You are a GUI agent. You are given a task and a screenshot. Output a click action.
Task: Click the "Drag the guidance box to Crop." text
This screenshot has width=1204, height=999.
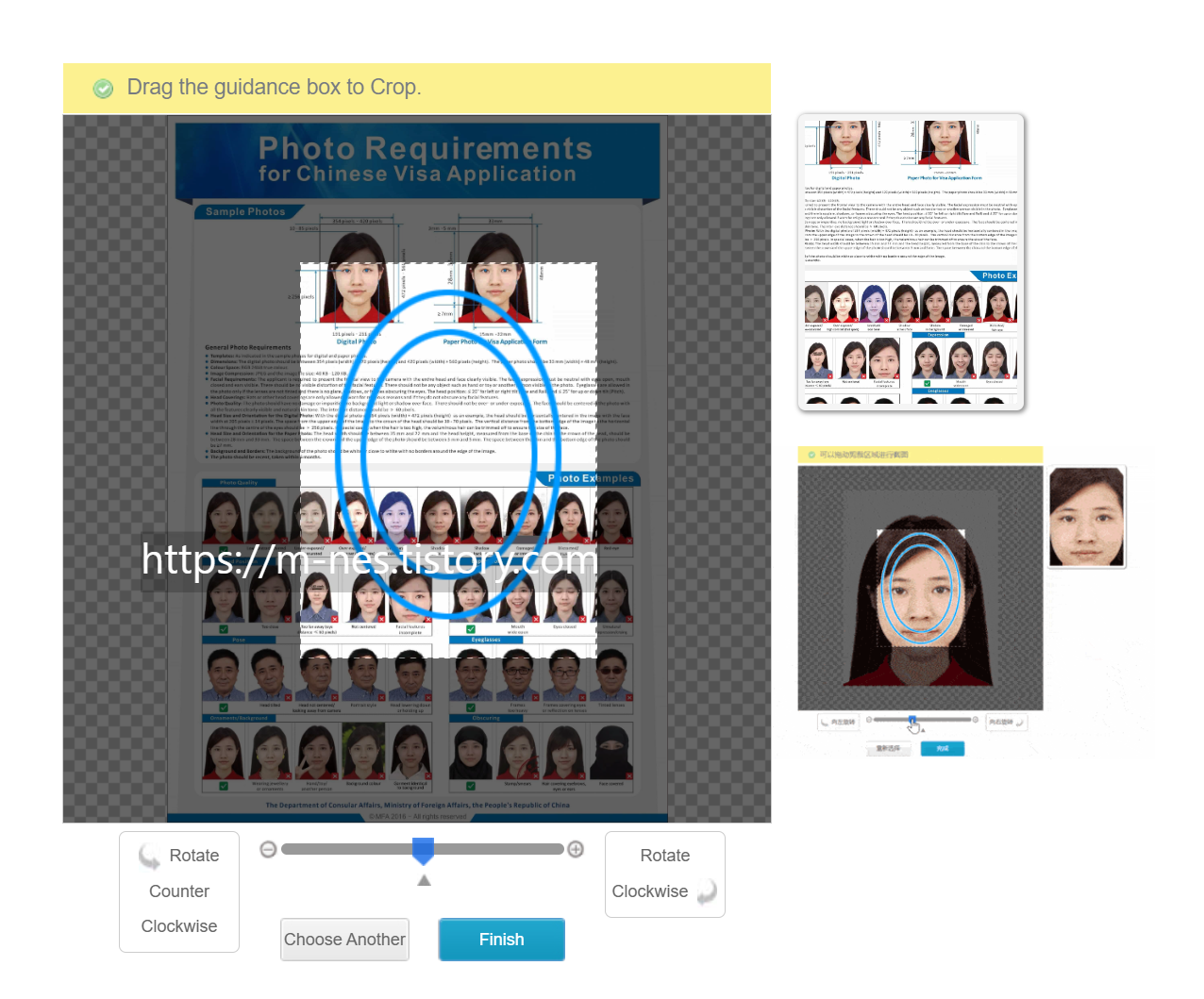coord(274,87)
